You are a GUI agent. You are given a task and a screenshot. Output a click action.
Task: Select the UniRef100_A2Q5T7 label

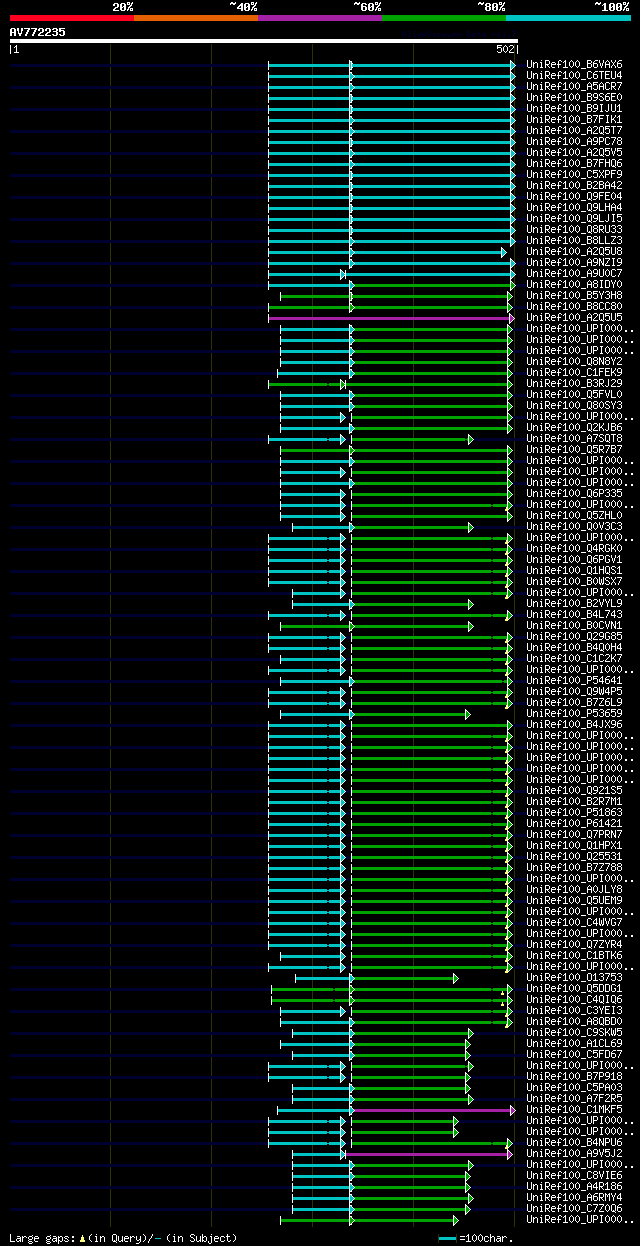coord(574,130)
